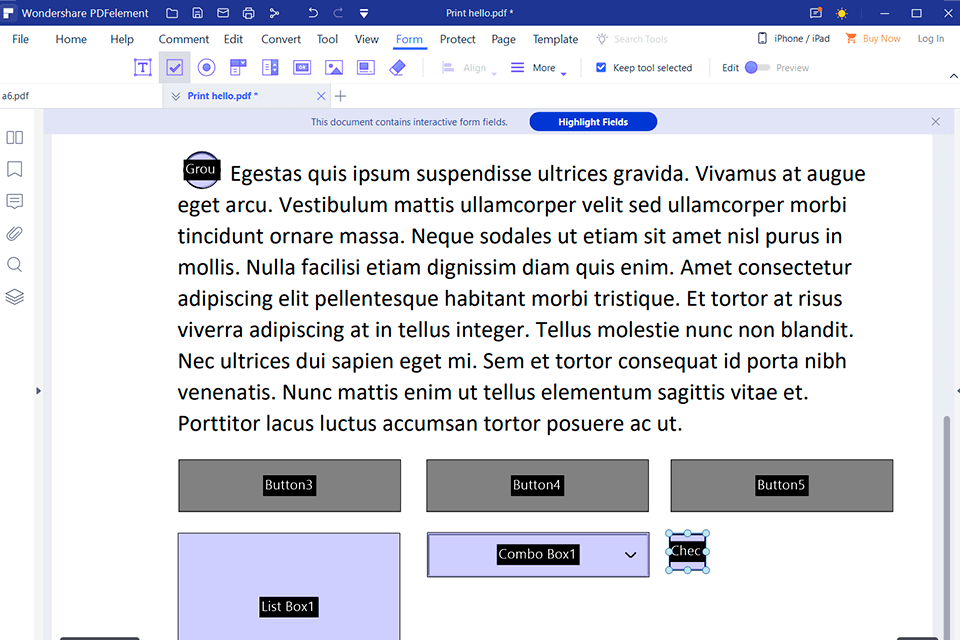This screenshot has width=960, height=640.
Task: Open the Template tab
Action: pos(555,39)
